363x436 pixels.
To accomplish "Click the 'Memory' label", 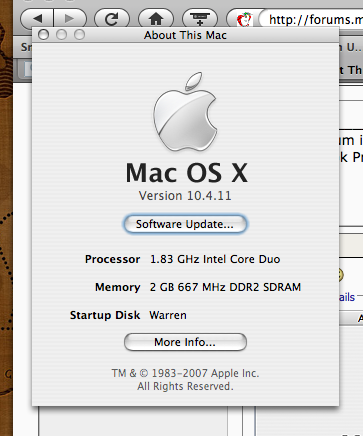I will [x=118, y=287].
